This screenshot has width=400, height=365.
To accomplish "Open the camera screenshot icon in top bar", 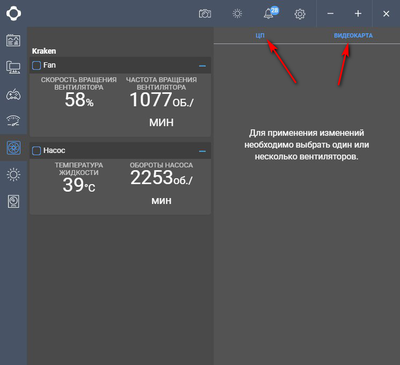I will click(x=205, y=14).
